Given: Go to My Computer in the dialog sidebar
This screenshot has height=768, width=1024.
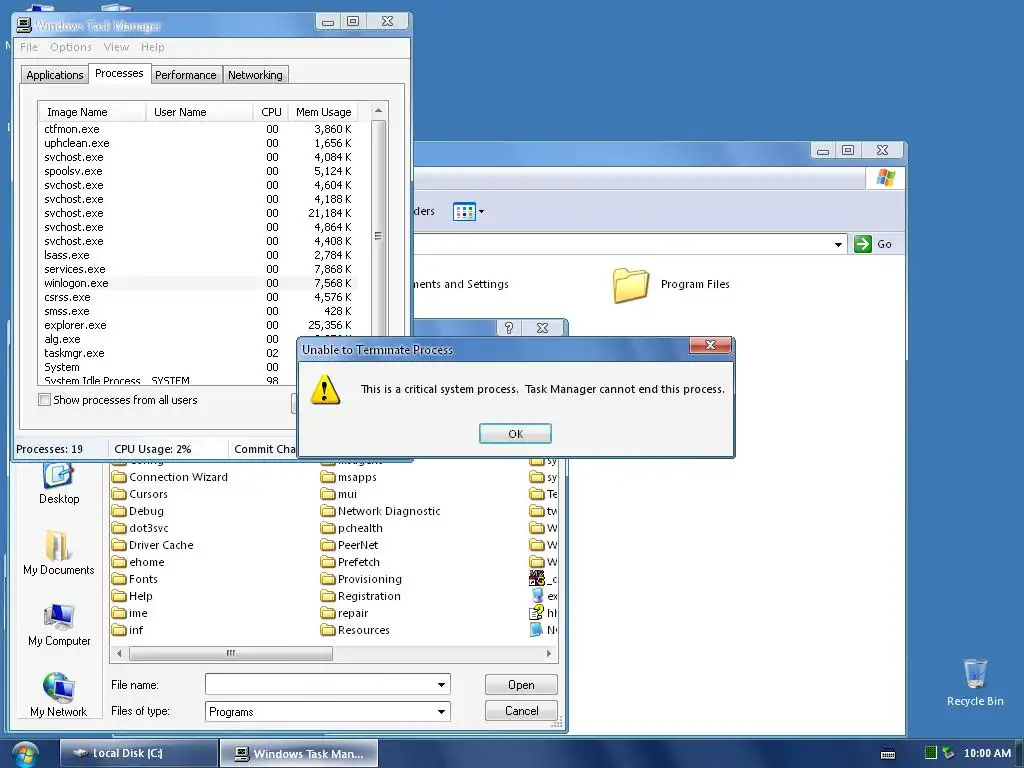Looking at the screenshot, I should tap(59, 624).
